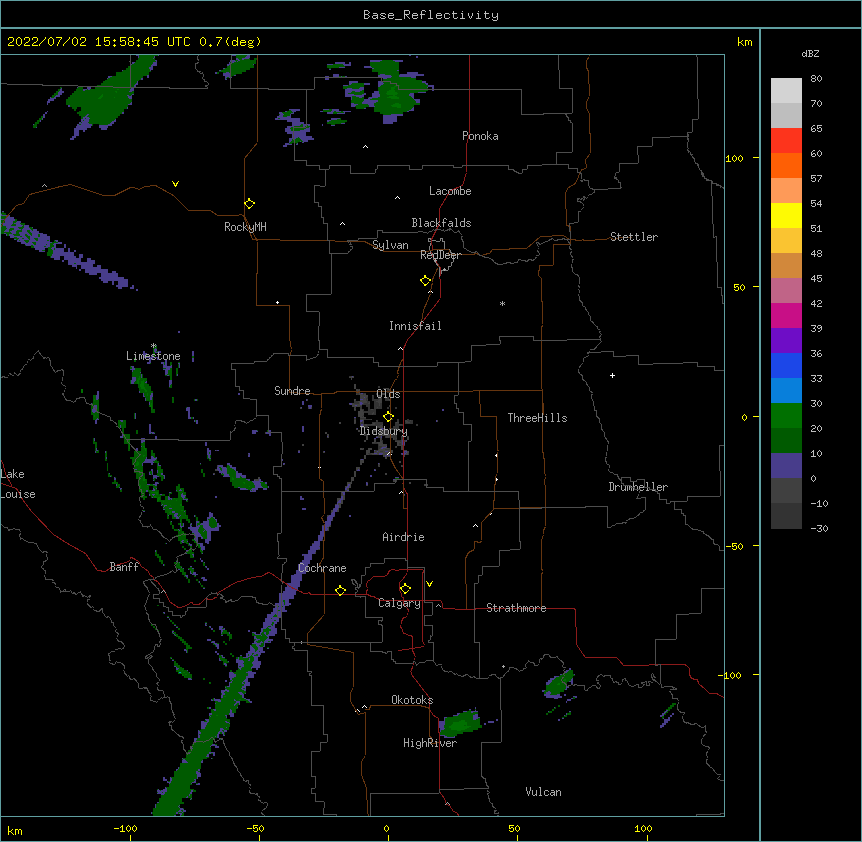Click the mauve pink 42-45 dBZ swatch
Image resolution: width=862 pixels, height=842 pixels.
(786, 290)
